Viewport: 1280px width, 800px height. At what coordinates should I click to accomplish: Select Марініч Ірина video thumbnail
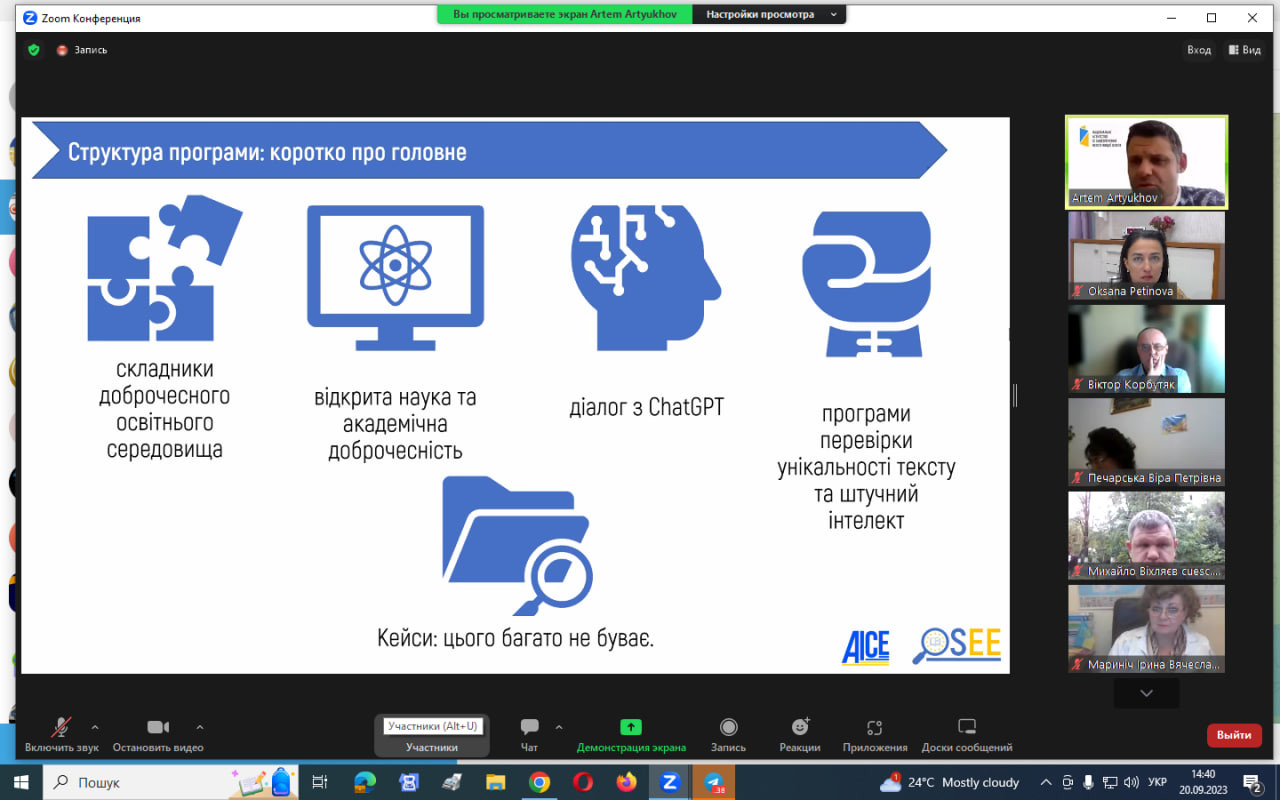(x=1146, y=628)
